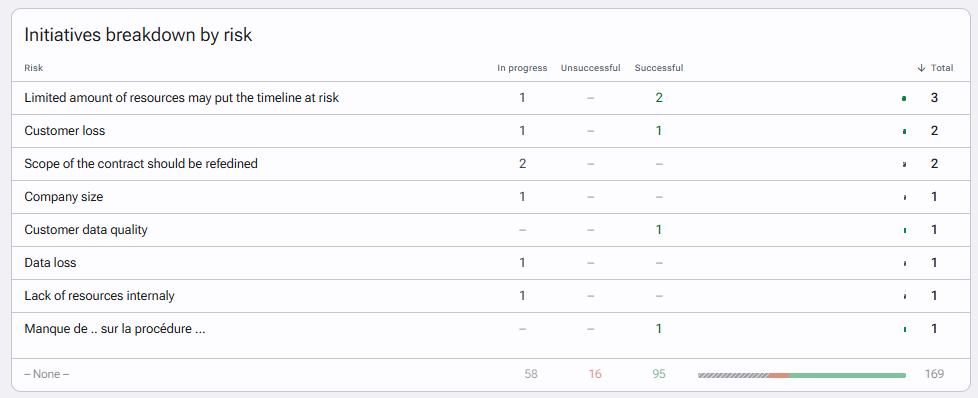Viewport: 978px width, 398px height.
Task: Click successful count 1 in Customer data quality row
Action: (659, 230)
